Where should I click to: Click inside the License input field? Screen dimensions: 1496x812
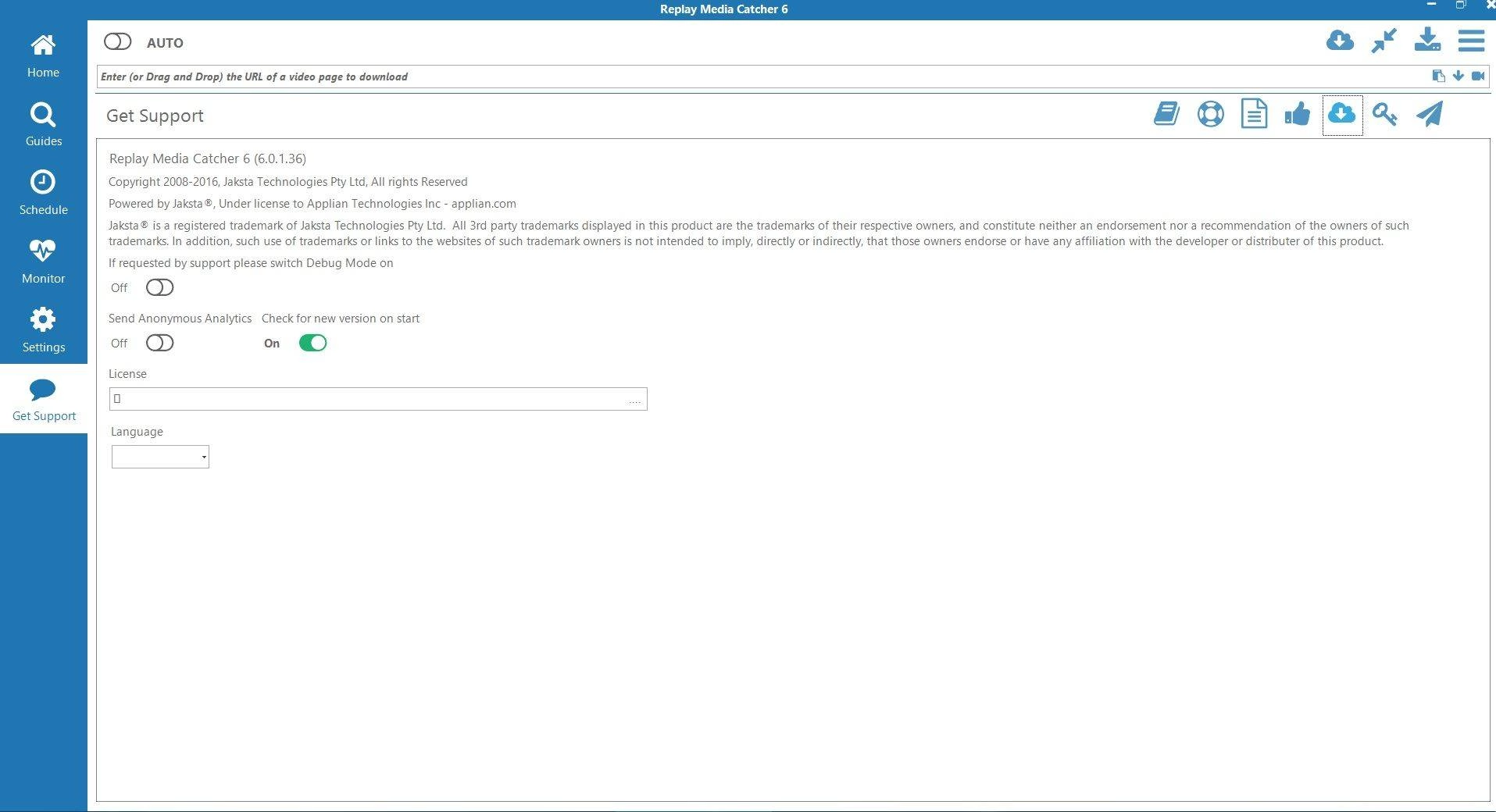pos(378,399)
